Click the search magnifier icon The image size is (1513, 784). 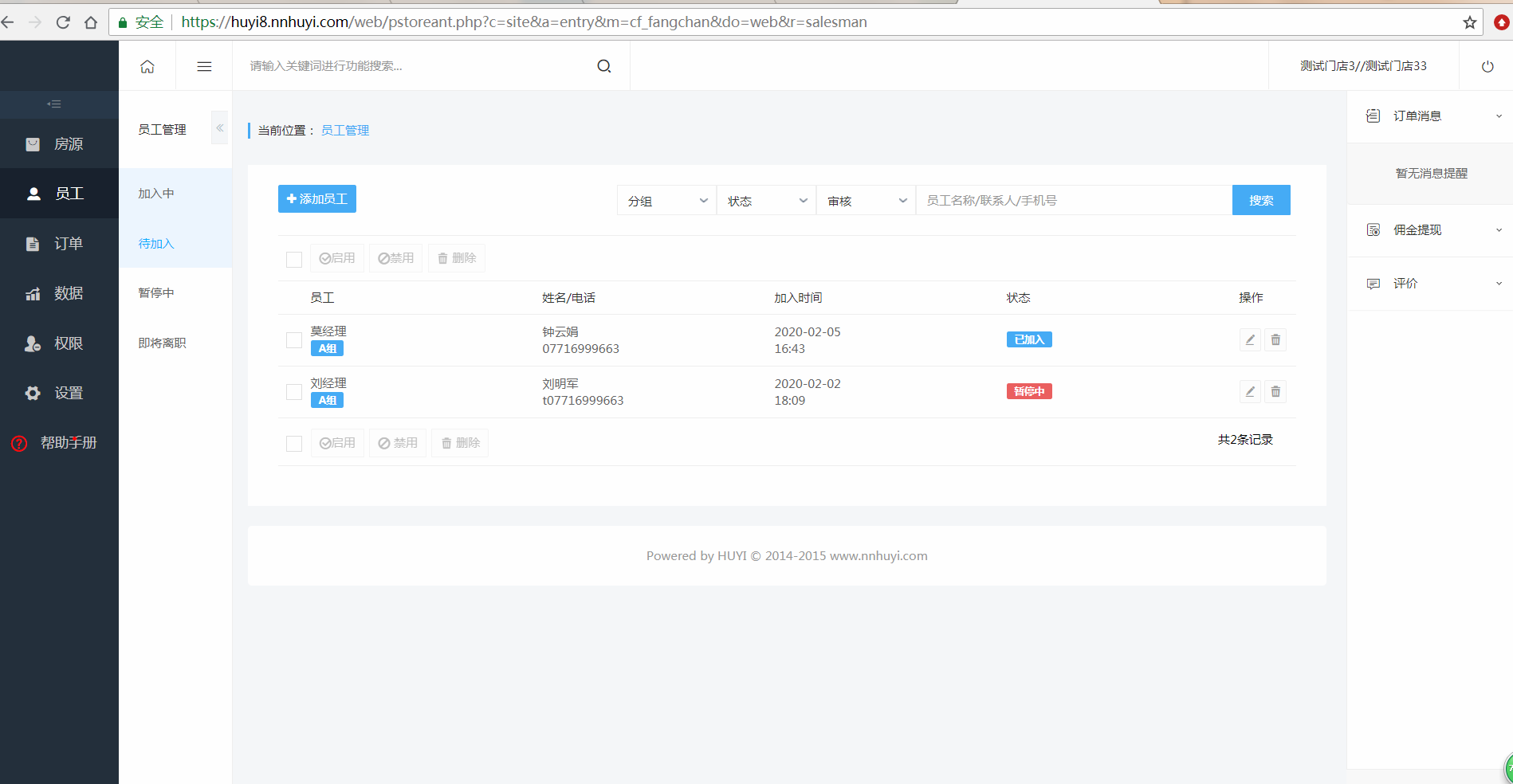pyautogui.click(x=604, y=66)
